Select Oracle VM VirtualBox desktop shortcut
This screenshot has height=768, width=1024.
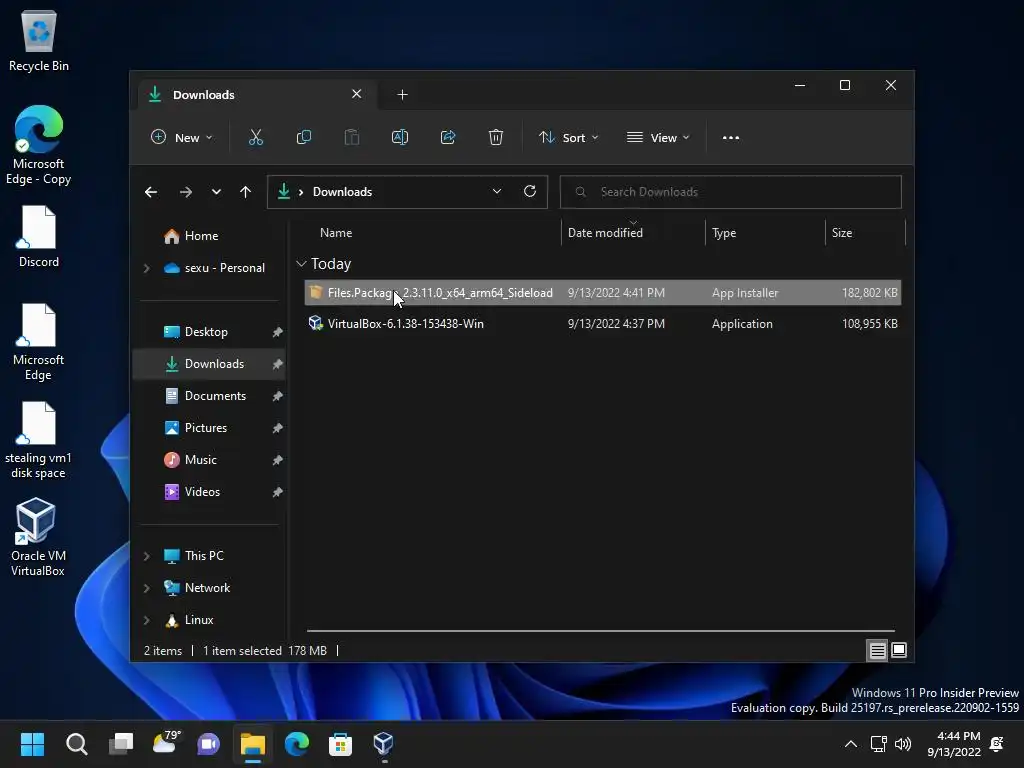38,537
